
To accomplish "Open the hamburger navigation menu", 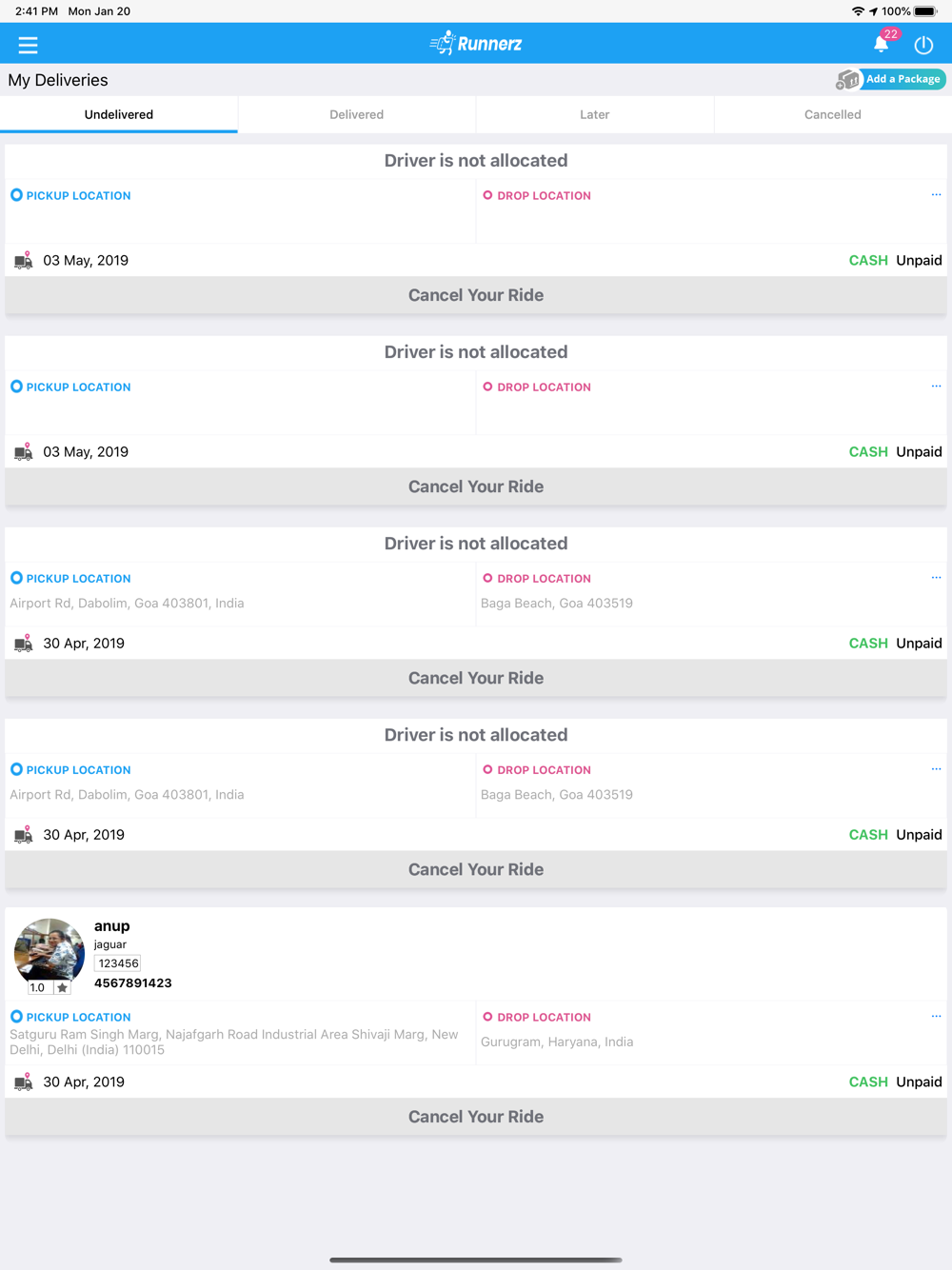I will 28,45.
